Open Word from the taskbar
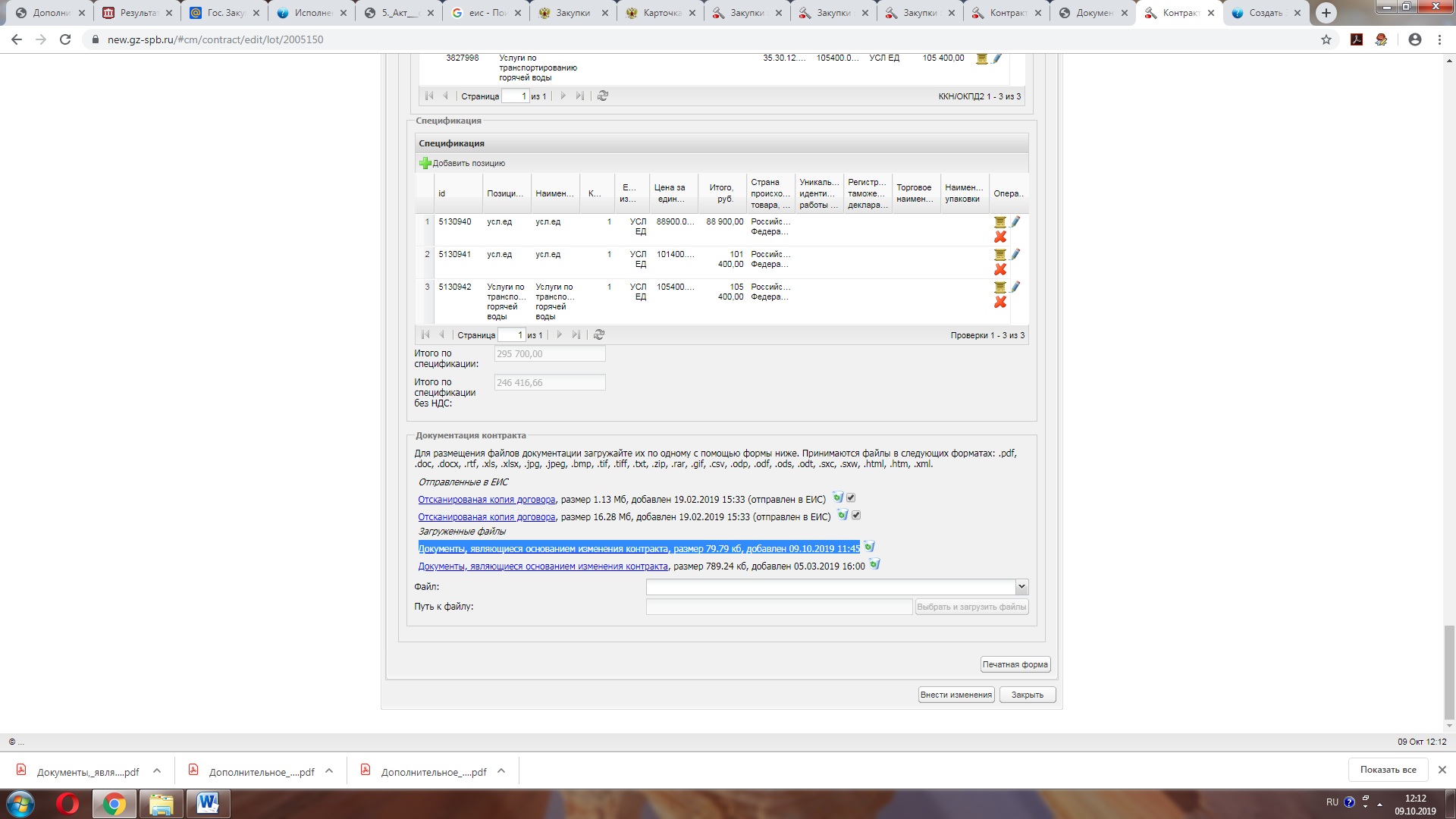This screenshot has width=1456, height=819. tap(208, 804)
